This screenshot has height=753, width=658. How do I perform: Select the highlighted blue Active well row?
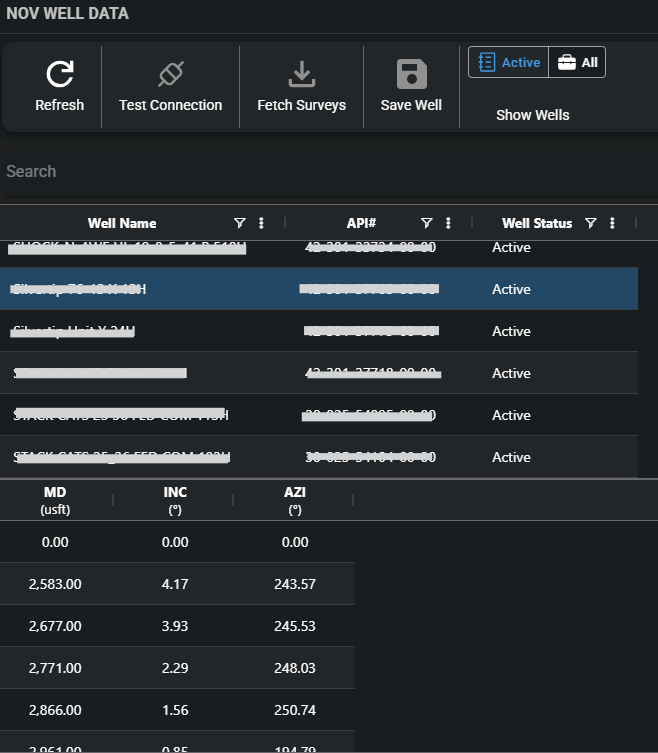319,289
